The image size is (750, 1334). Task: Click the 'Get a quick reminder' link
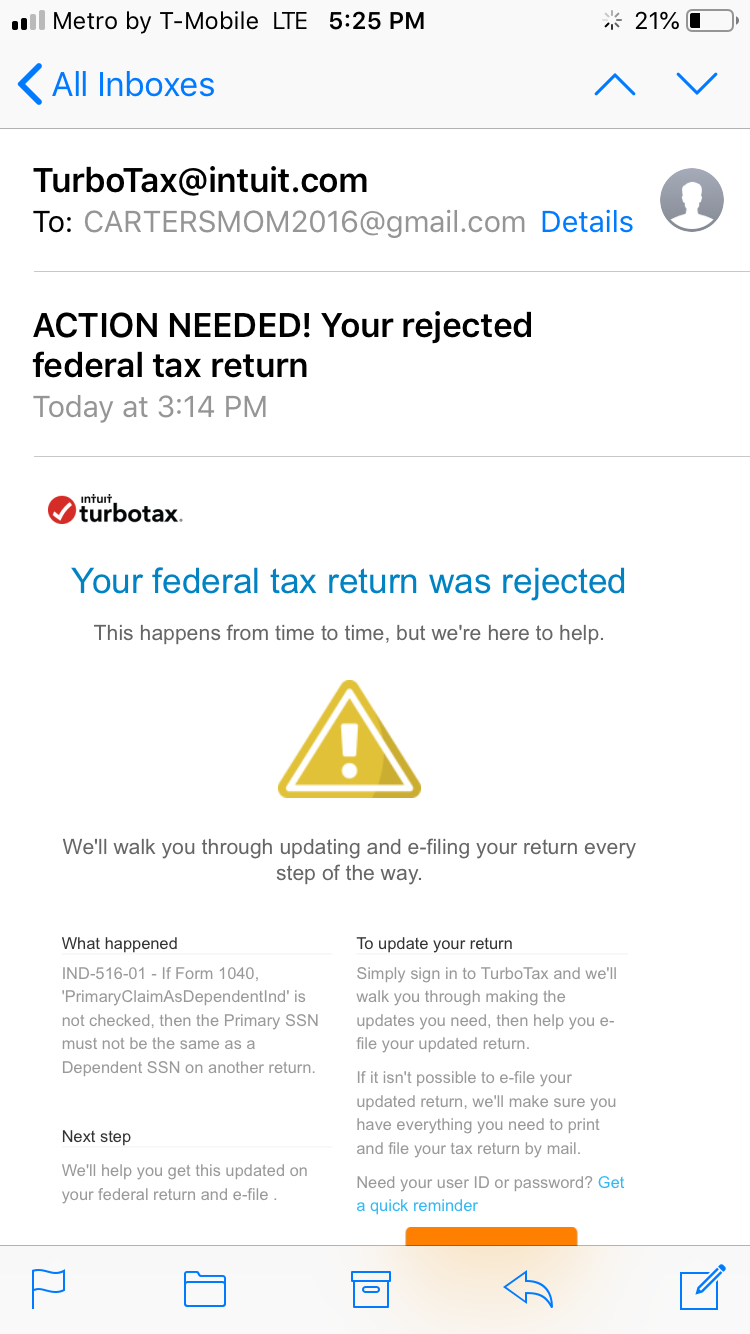[x=417, y=1205]
